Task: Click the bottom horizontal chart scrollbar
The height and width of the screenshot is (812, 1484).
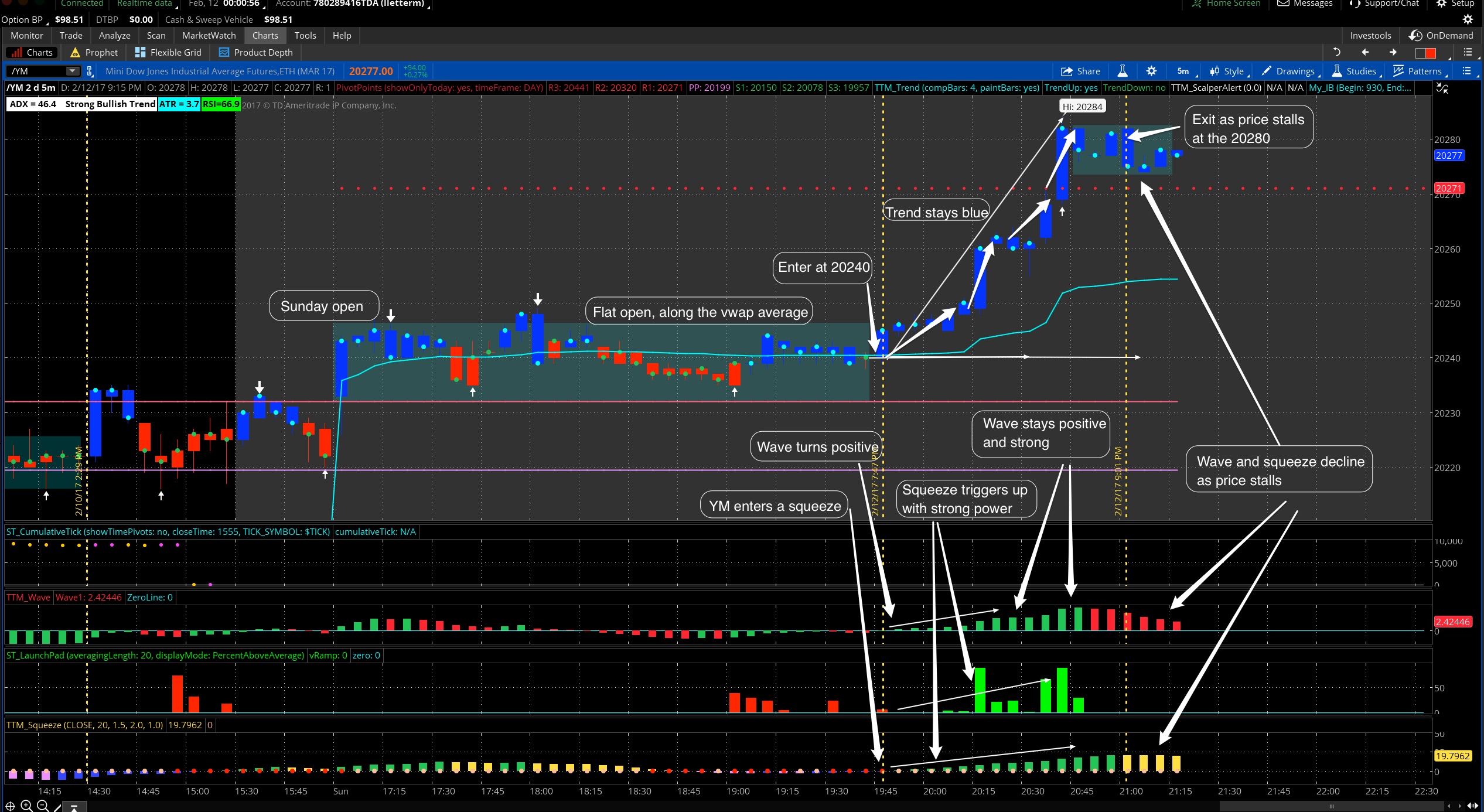Action: pos(1331,806)
